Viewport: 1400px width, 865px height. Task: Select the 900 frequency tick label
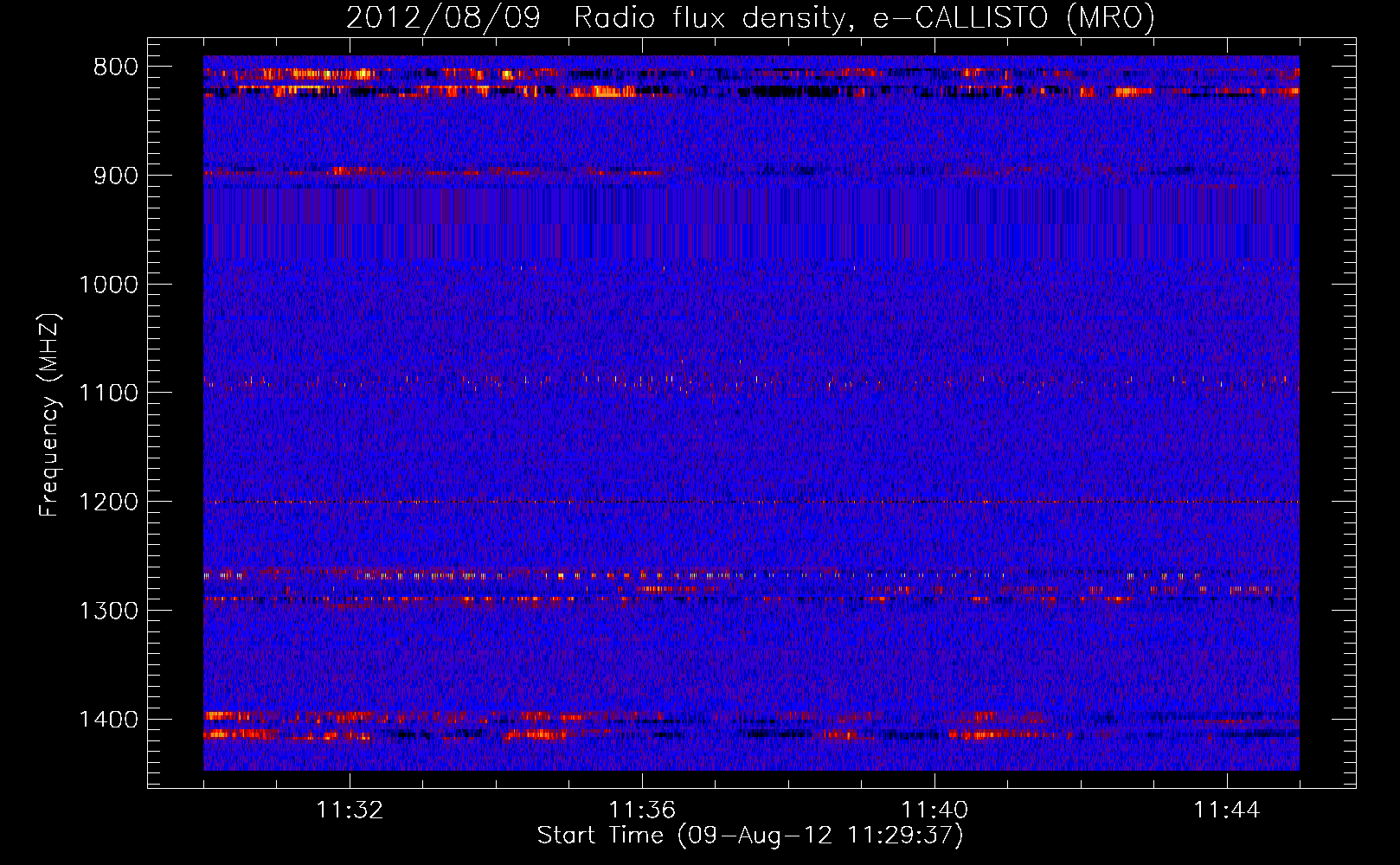[x=116, y=176]
